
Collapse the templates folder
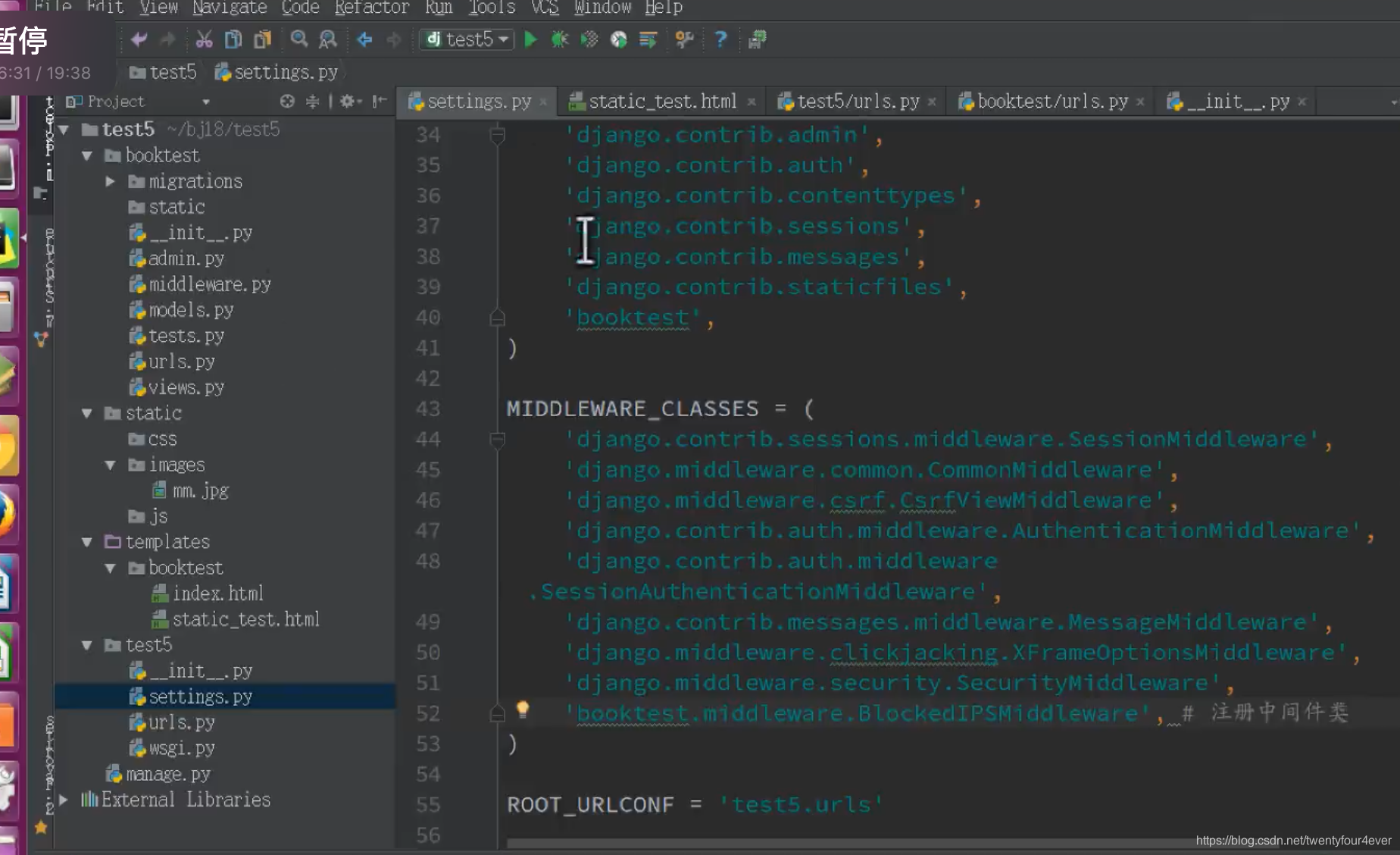pyautogui.click(x=87, y=542)
